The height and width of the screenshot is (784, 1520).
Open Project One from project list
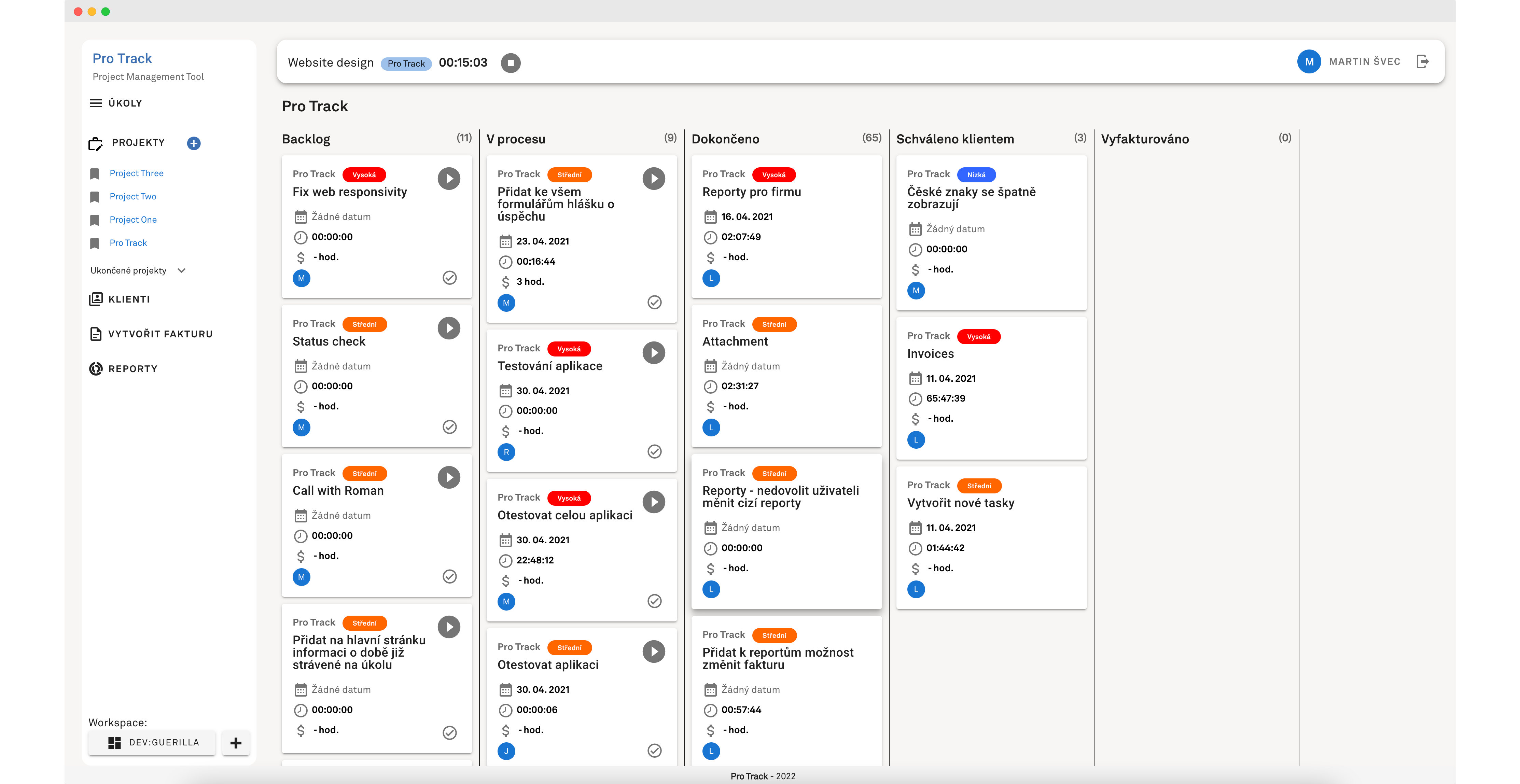(x=133, y=220)
